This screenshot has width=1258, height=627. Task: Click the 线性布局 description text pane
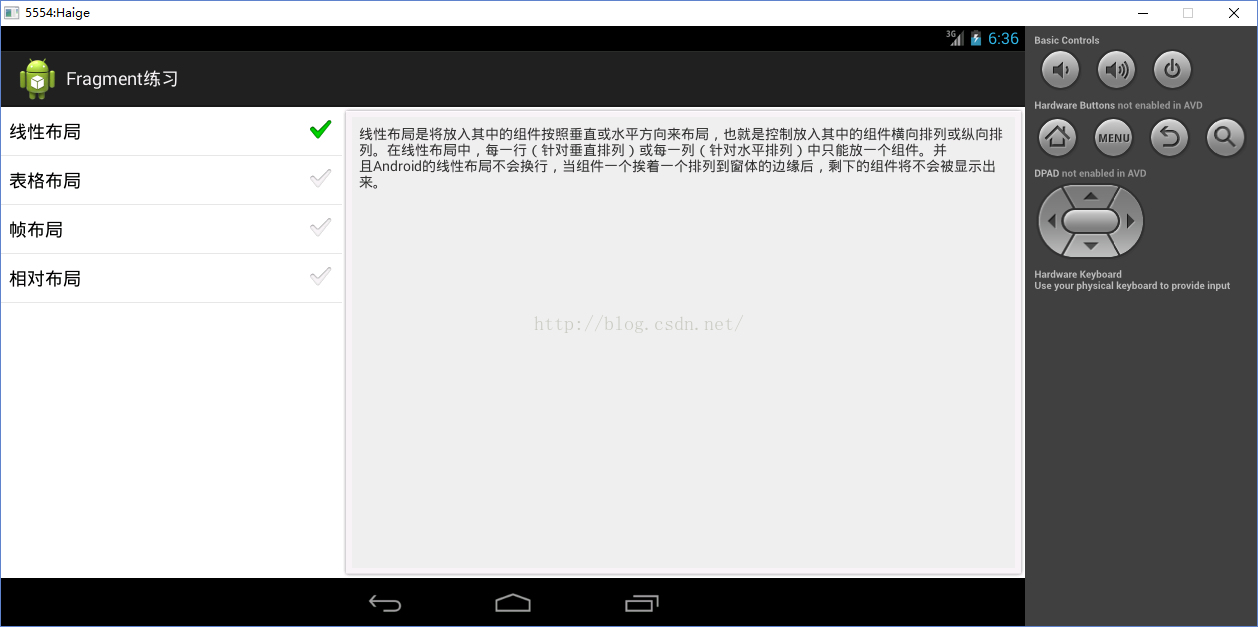[x=683, y=342]
